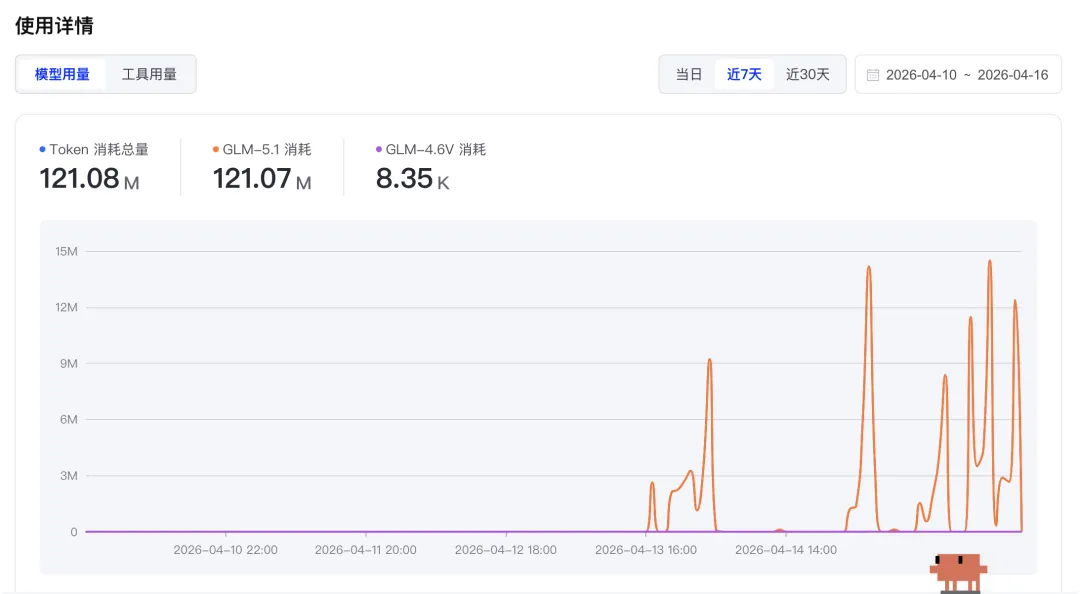Image resolution: width=1080 pixels, height=594 pixels.
Task: Click the pixel mascot icon below the chart
Action: coord(957,572)
